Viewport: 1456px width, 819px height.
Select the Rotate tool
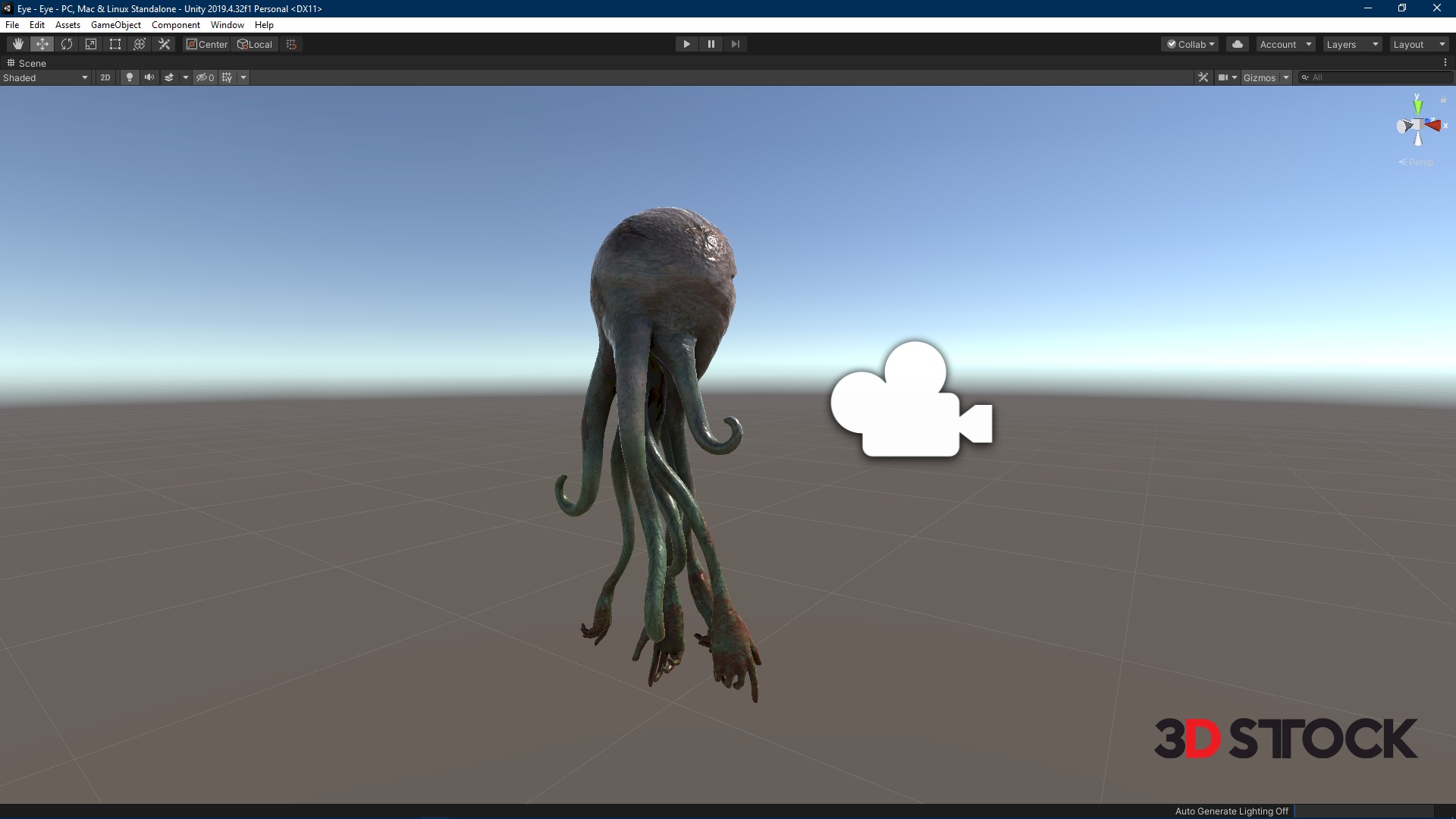point(67,44)
